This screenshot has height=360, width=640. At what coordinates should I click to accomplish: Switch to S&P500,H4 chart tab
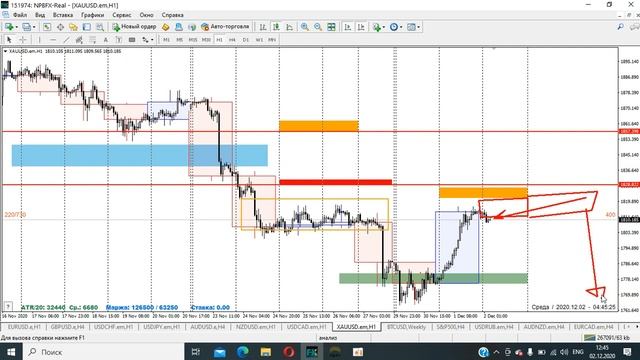pyautogui.click(x=451, y=327)
